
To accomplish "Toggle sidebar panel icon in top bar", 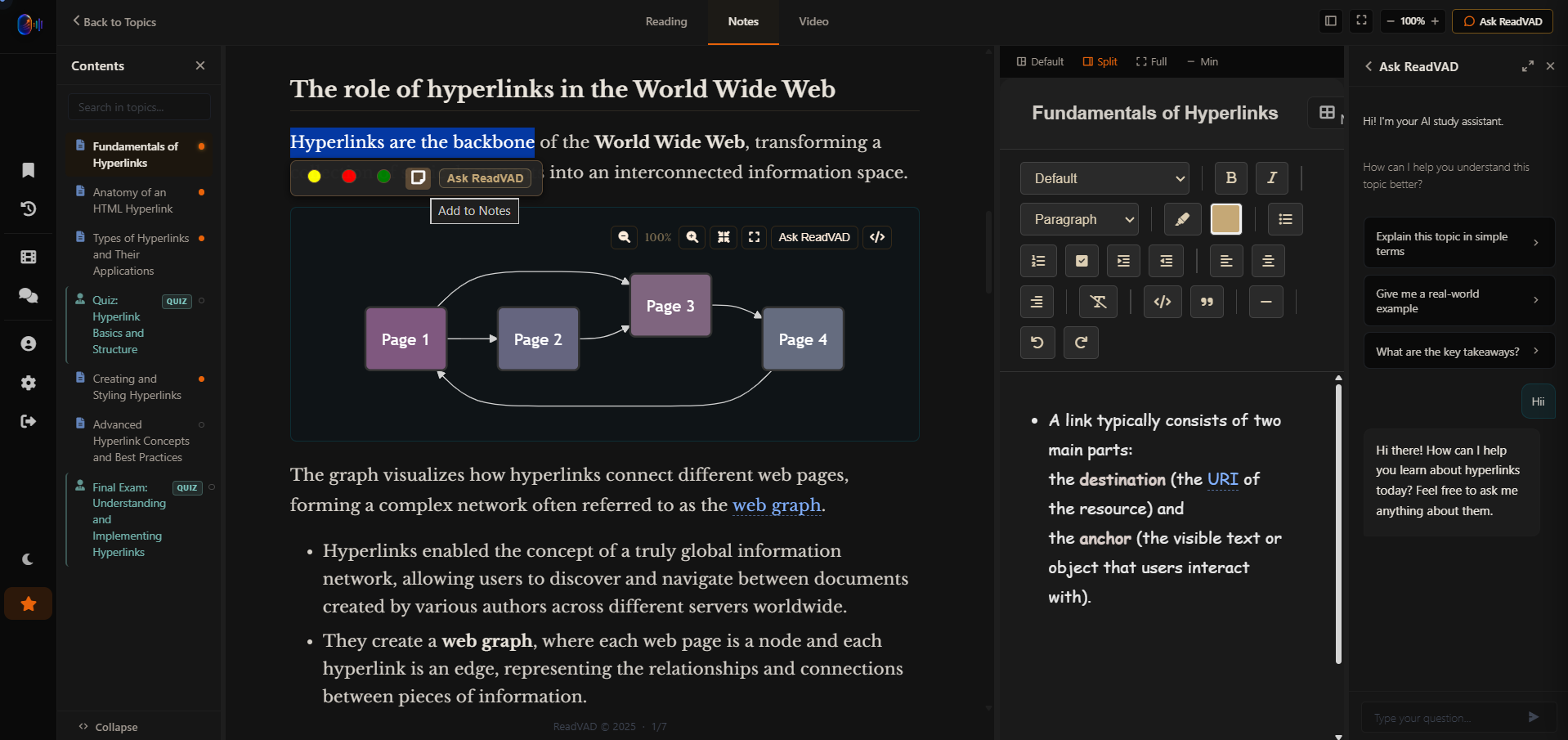I will pyautogui.click(x=1331, y=21).
